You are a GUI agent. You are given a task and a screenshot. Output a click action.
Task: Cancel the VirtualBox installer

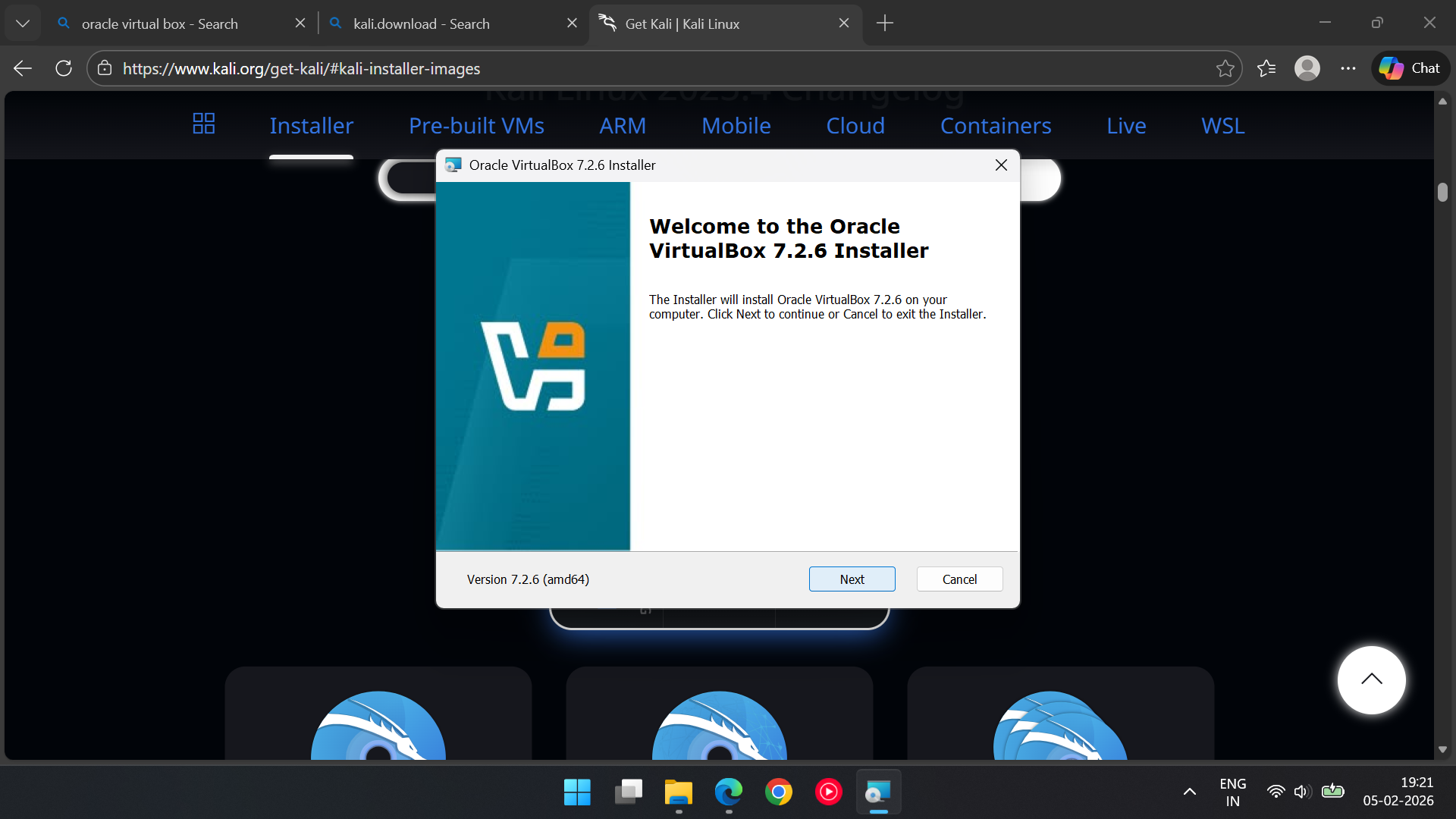[x=959, y=579]
